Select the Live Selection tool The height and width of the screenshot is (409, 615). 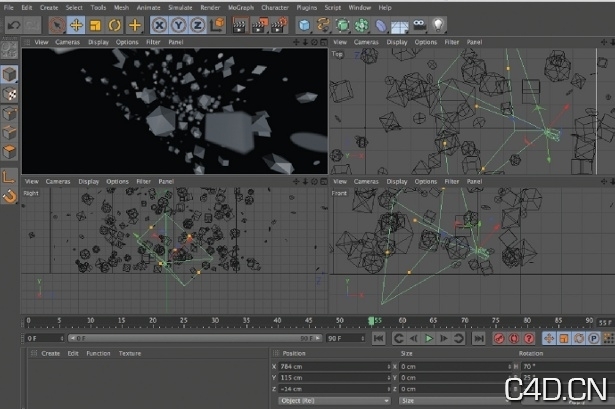pos(57,25)
